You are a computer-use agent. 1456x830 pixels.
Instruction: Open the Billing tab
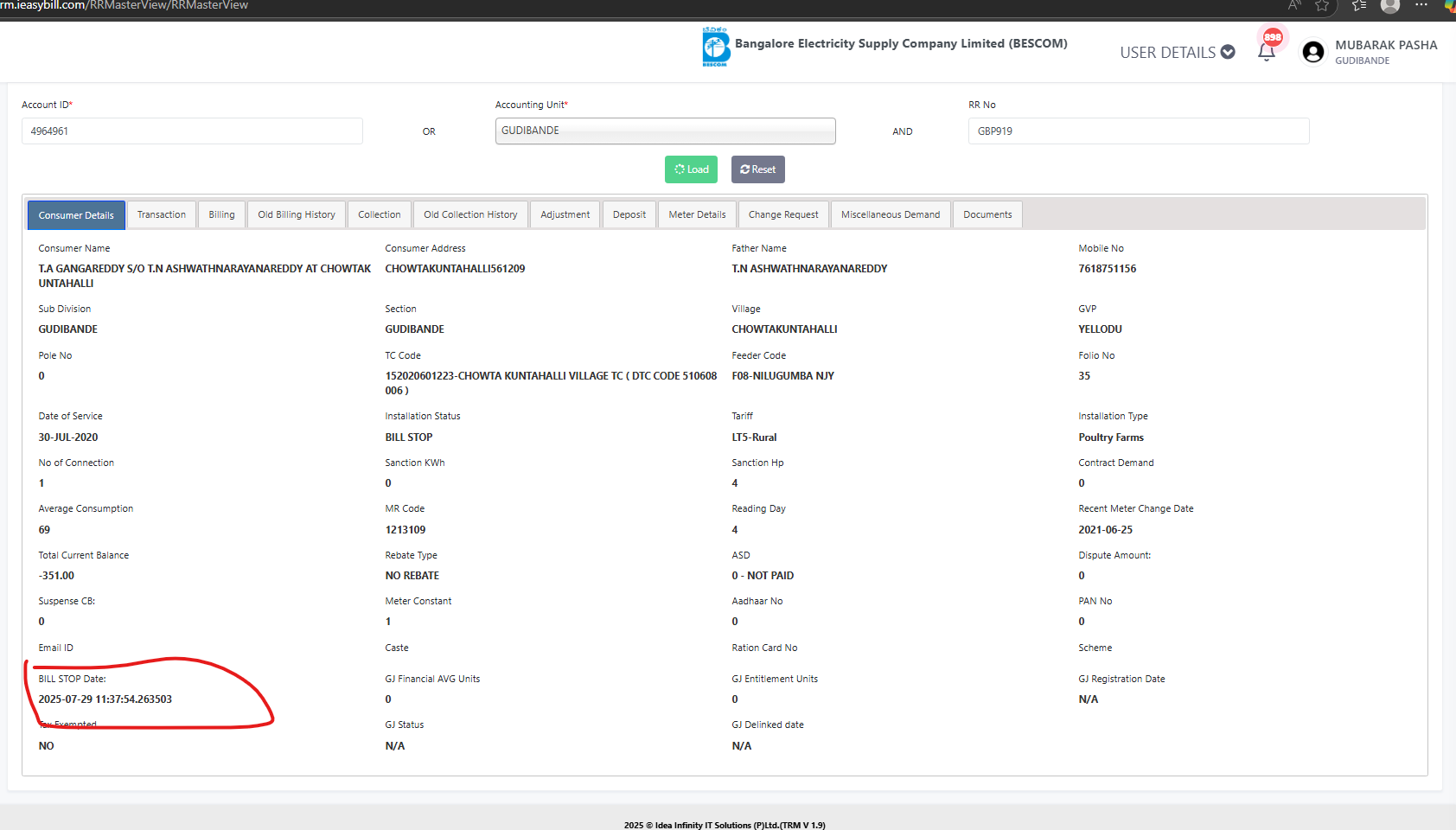[x=221, y=214]
